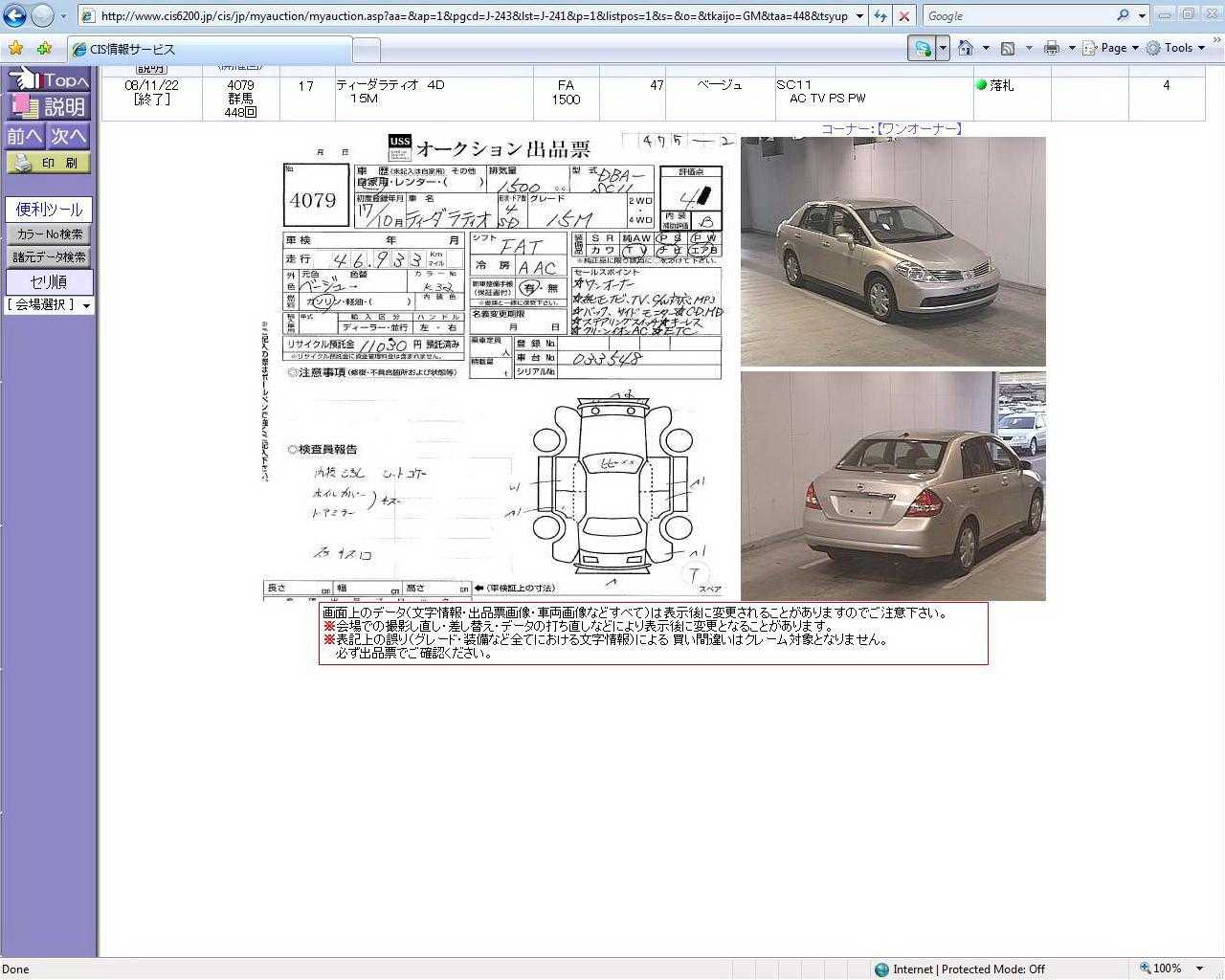
Task: Open the Home button dropdown arrow
Action: click(986, 48)
